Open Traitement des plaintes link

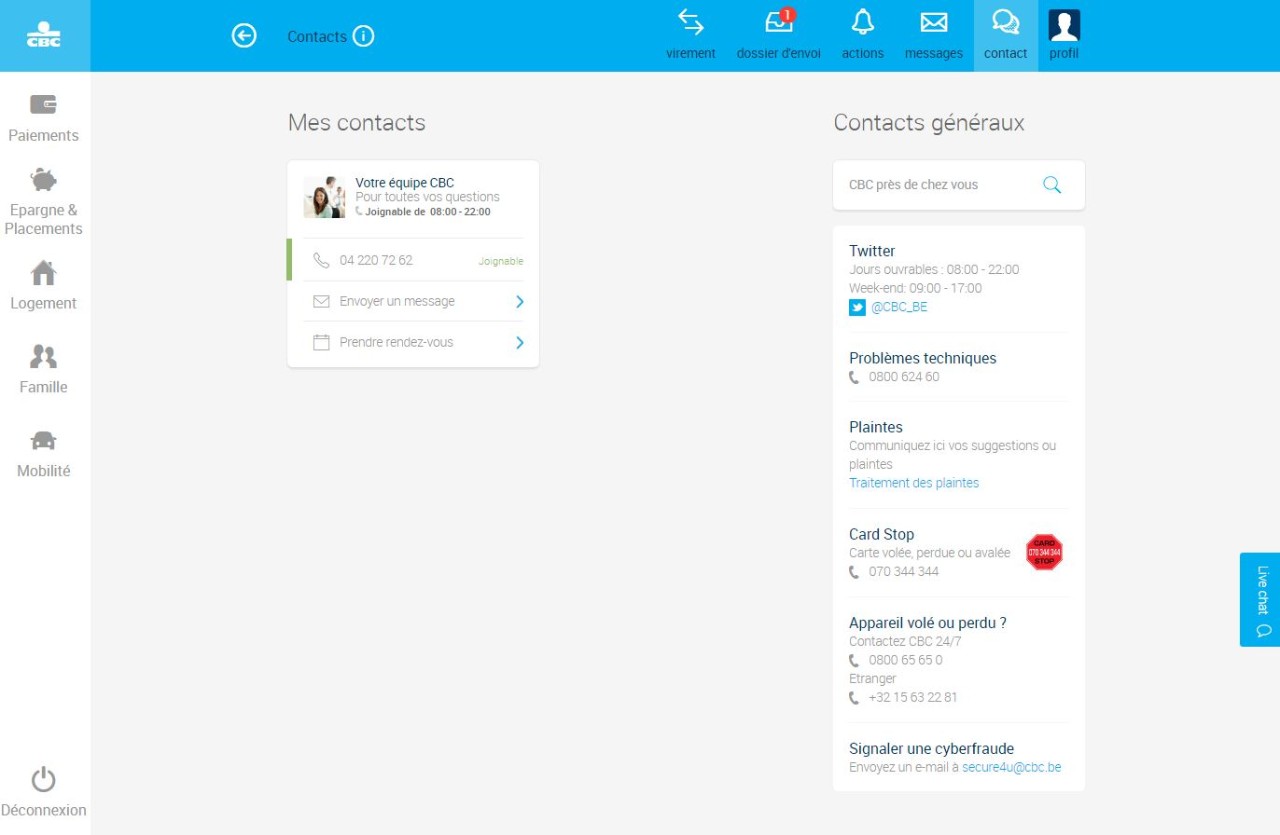click(914, 483)
